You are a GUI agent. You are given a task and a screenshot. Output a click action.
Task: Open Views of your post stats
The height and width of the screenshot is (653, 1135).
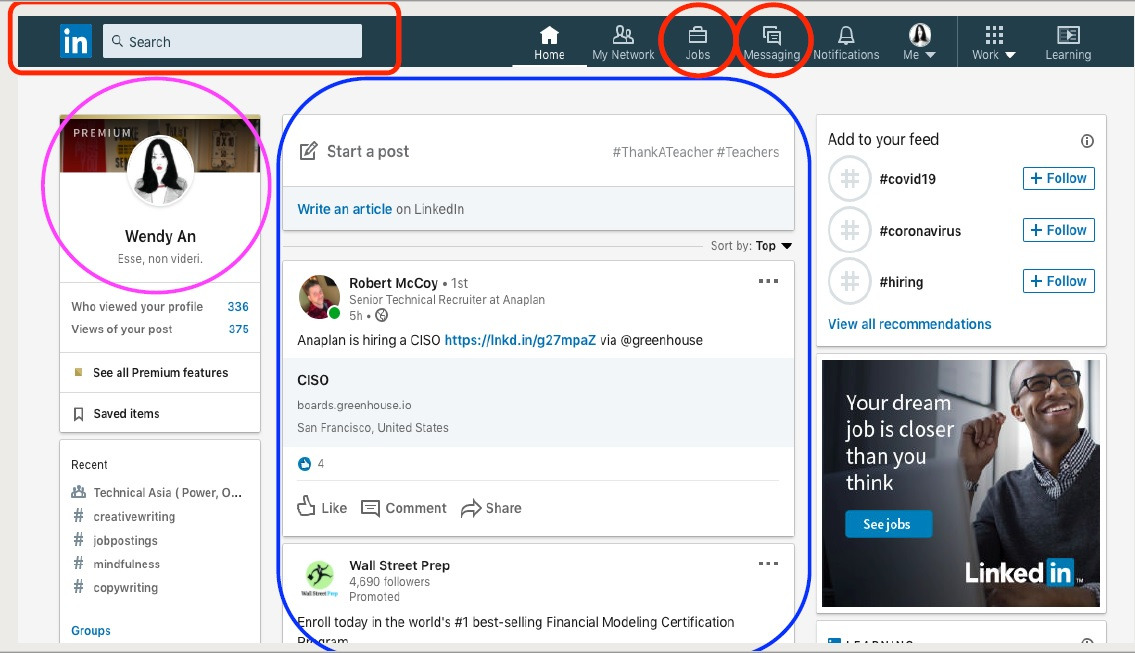point(159,329)
